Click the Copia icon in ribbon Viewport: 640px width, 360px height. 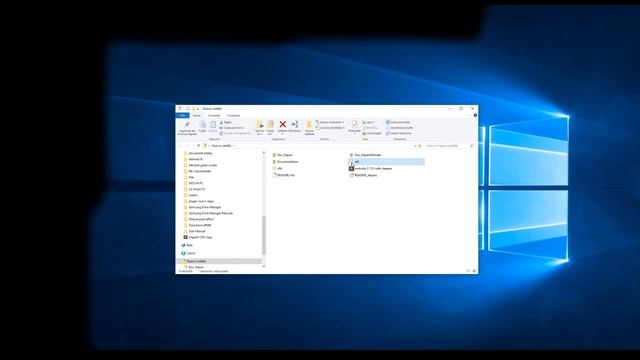click(202, 124)
